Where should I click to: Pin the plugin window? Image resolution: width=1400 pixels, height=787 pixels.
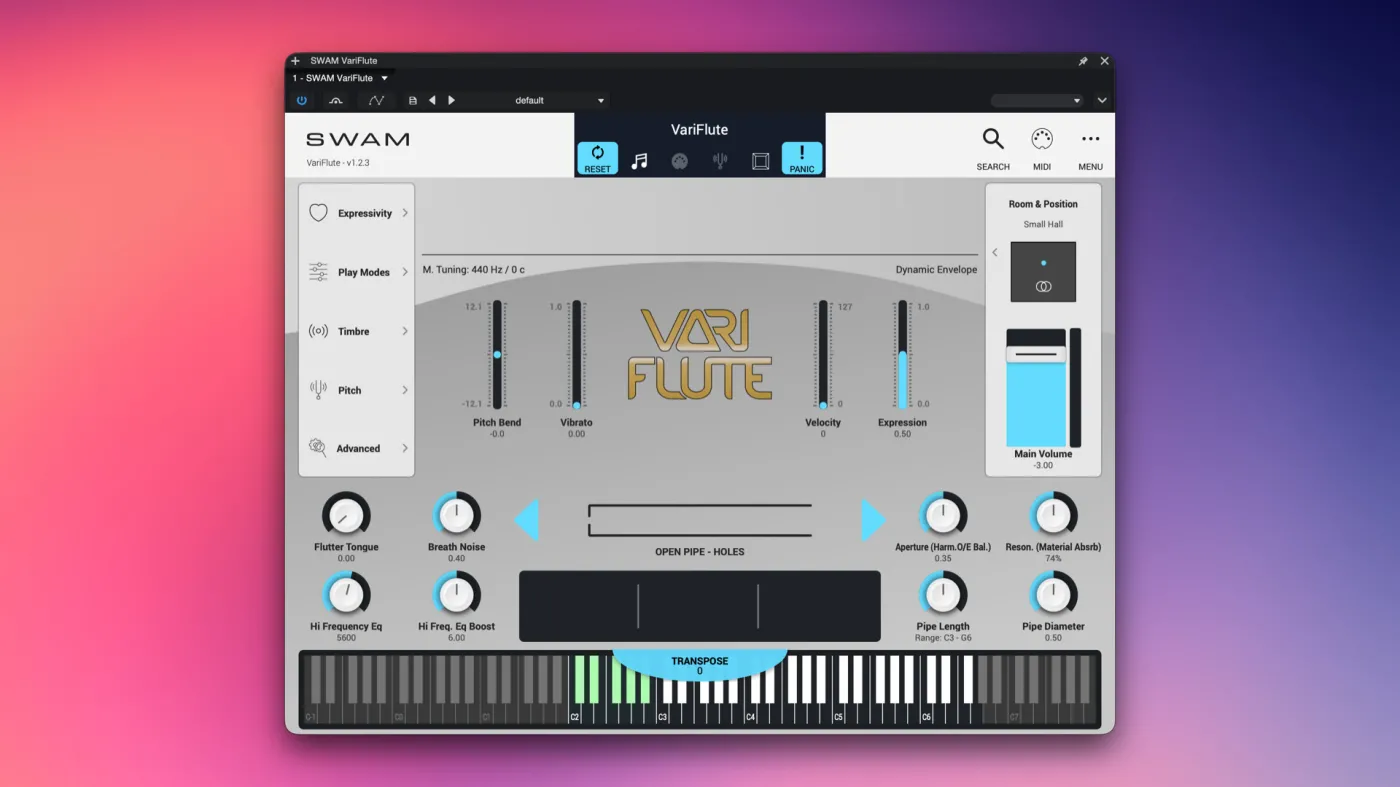[x=1083, y=61]
